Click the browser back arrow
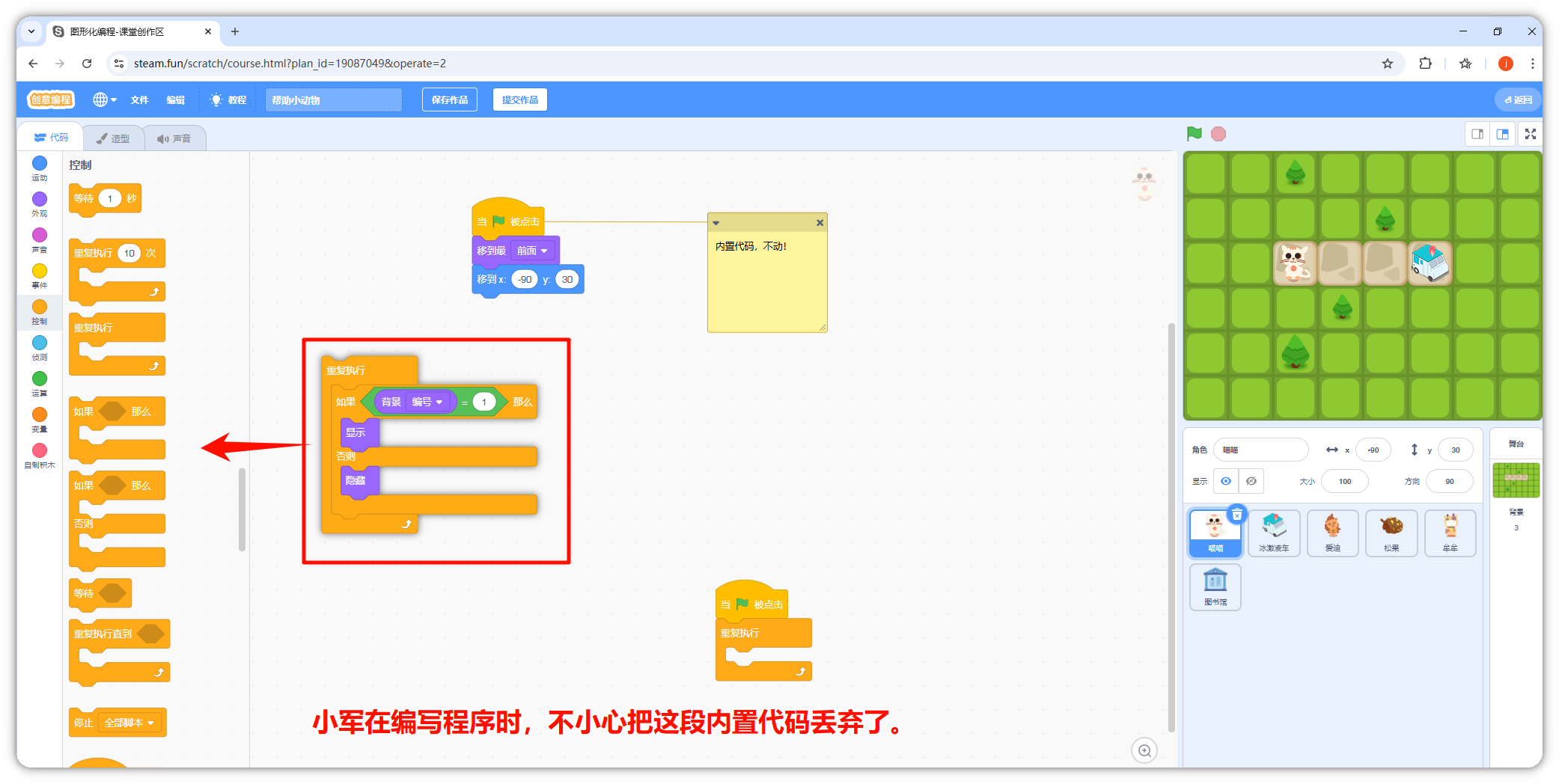 click(33, 64)
